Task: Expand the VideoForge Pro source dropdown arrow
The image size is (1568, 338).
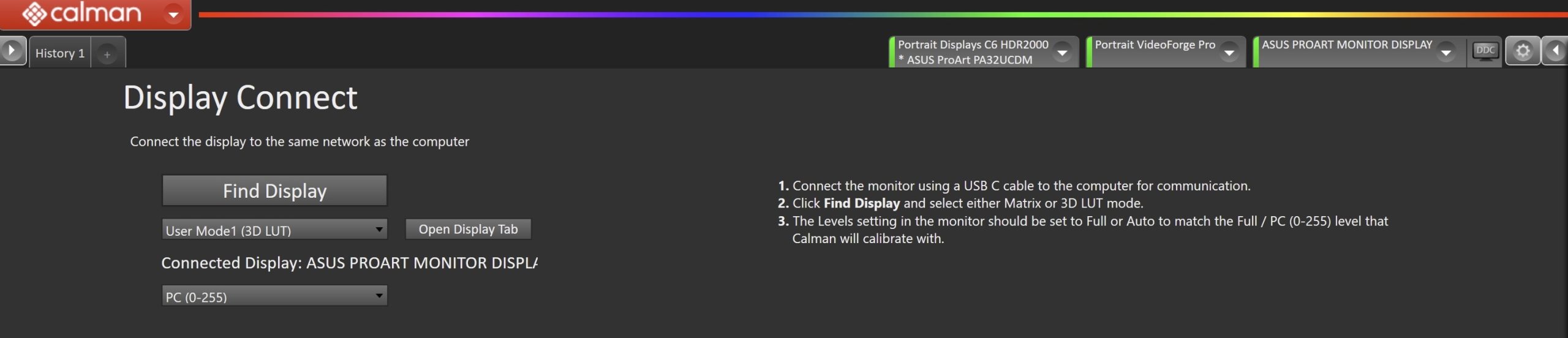Action: [1229, 53]
